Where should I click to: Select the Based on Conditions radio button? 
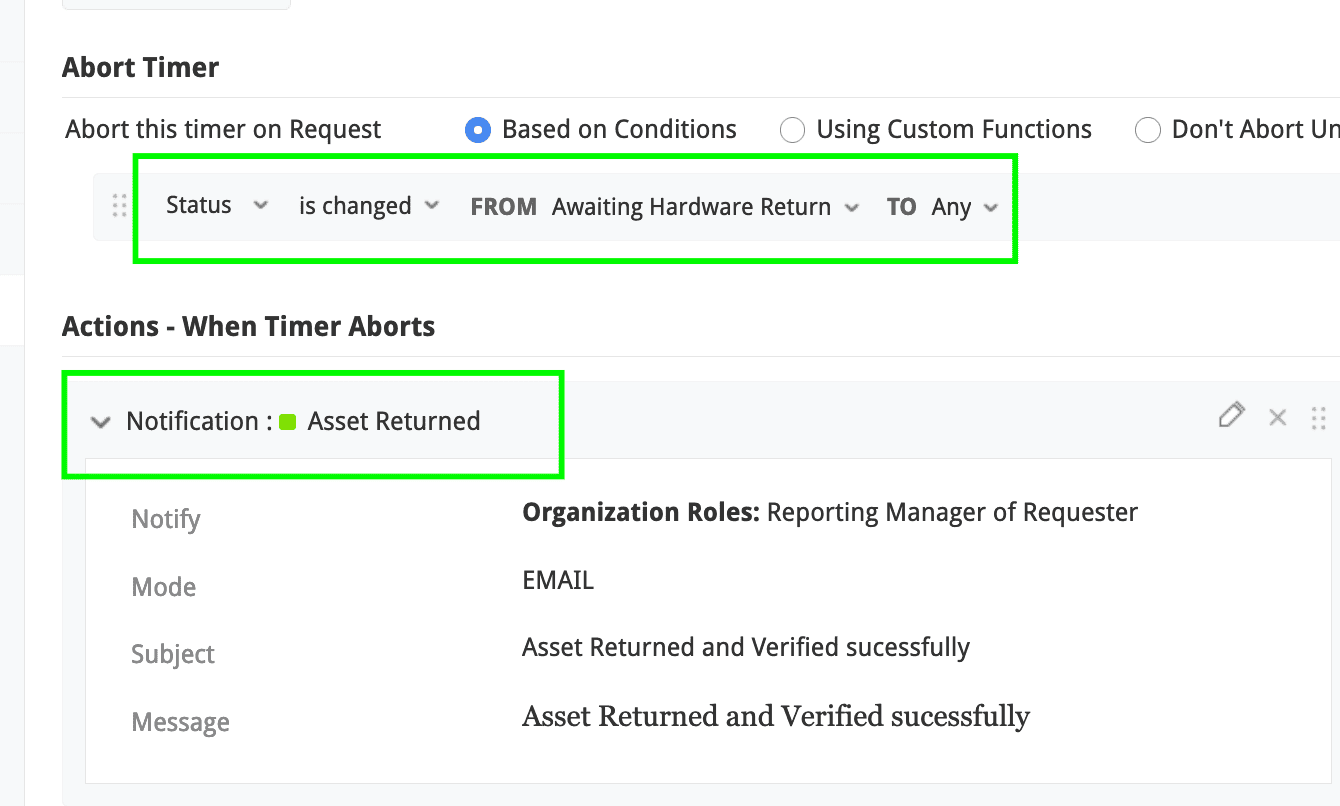[x=478, y=130]
